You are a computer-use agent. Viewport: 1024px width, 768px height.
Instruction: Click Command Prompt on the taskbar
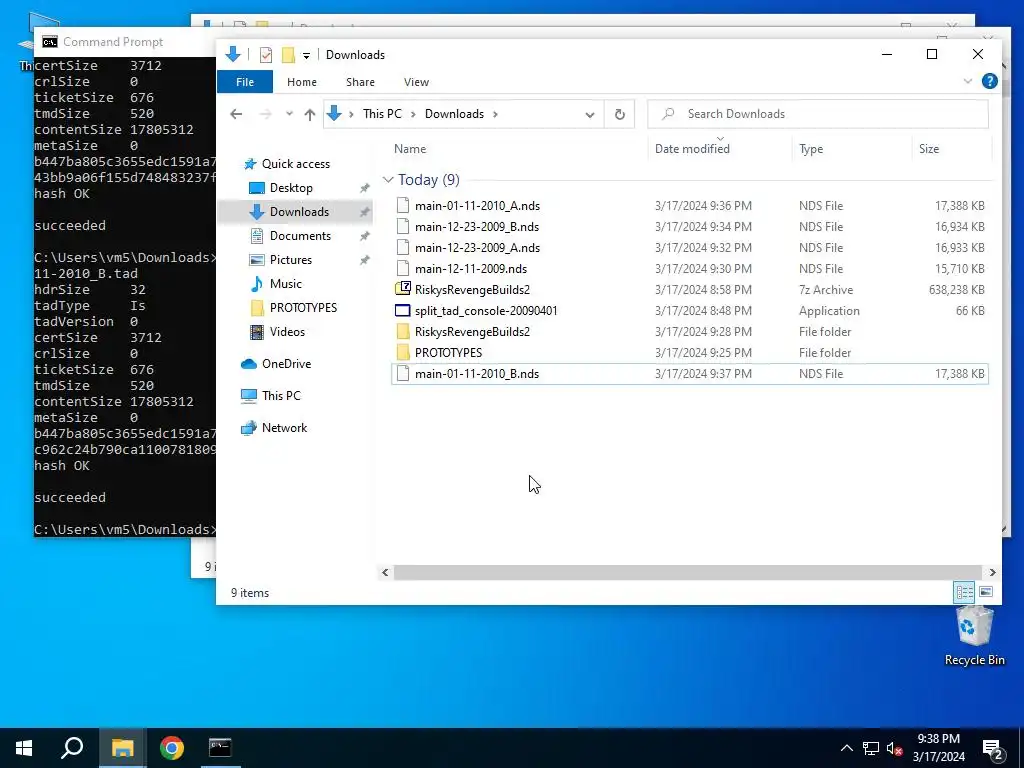(x=220, y=748)
